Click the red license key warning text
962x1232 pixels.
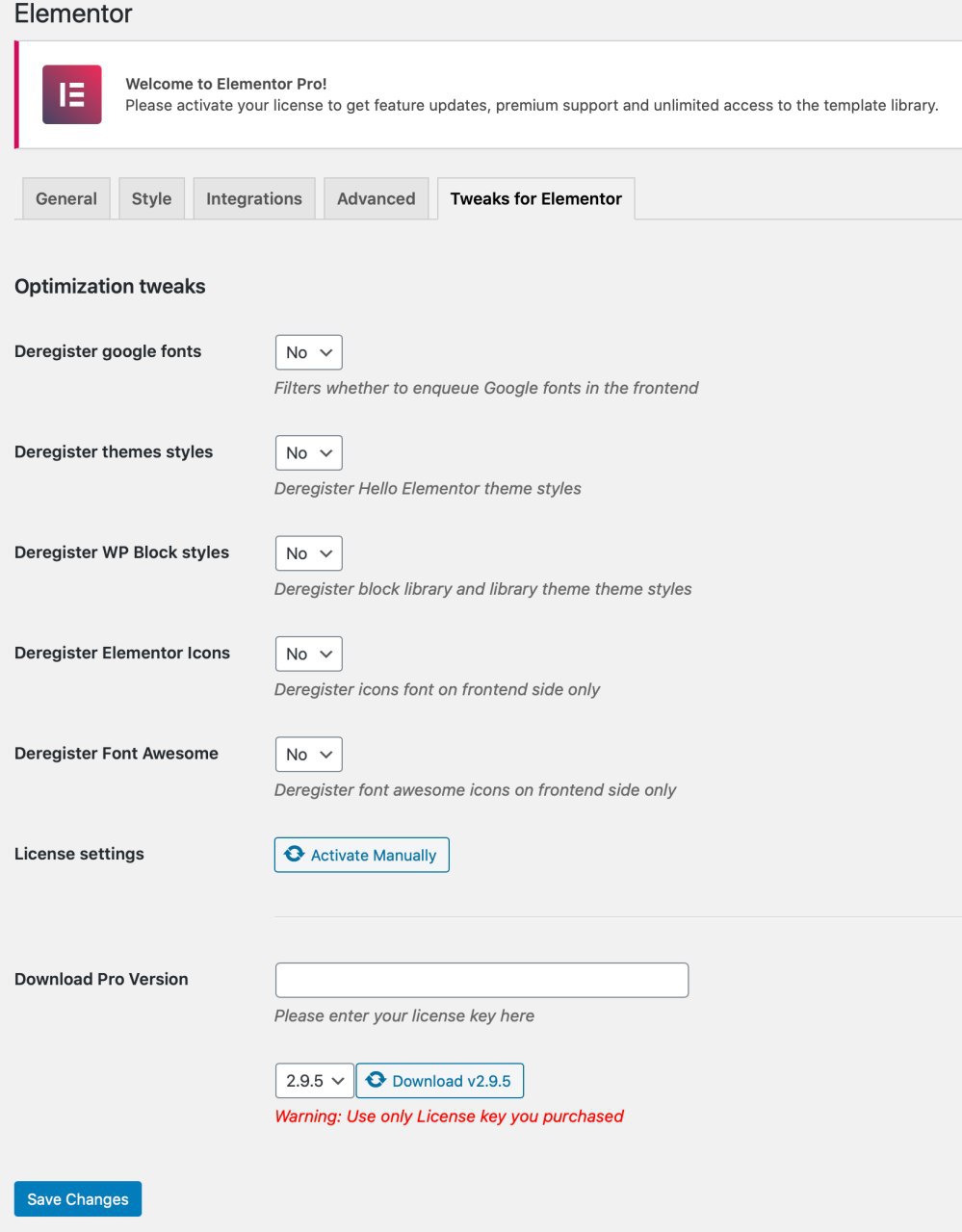(x=450, y=1116)
